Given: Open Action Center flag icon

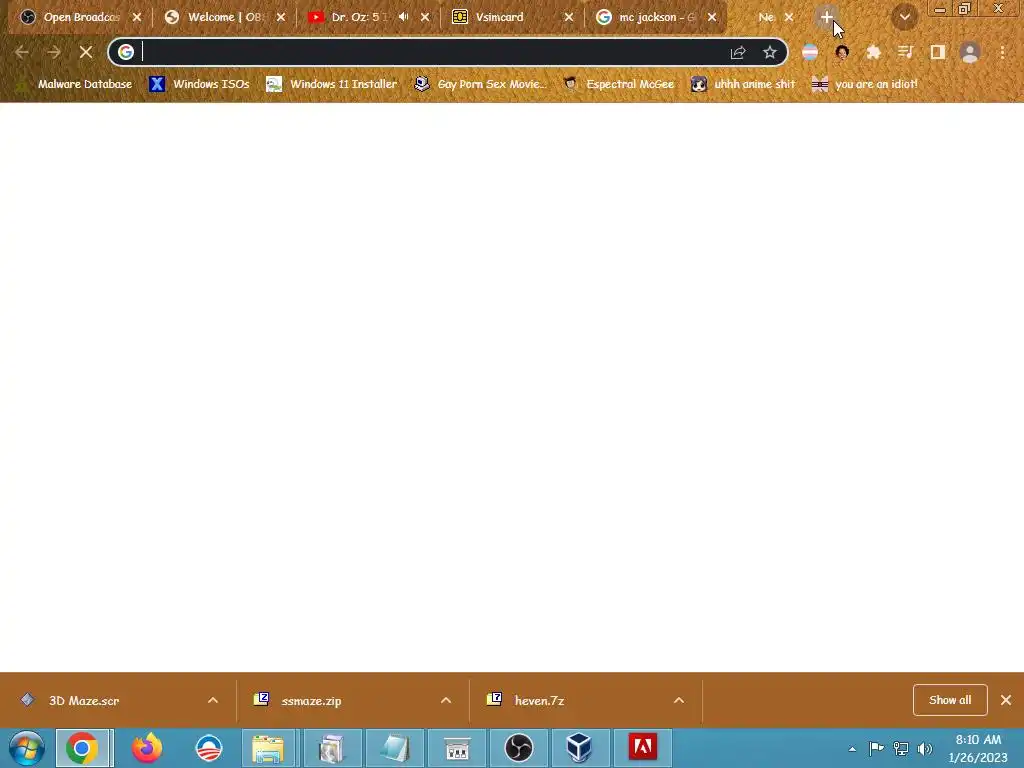Looking at the screenshot, I should pyautogui.click(x=876, y=748).
